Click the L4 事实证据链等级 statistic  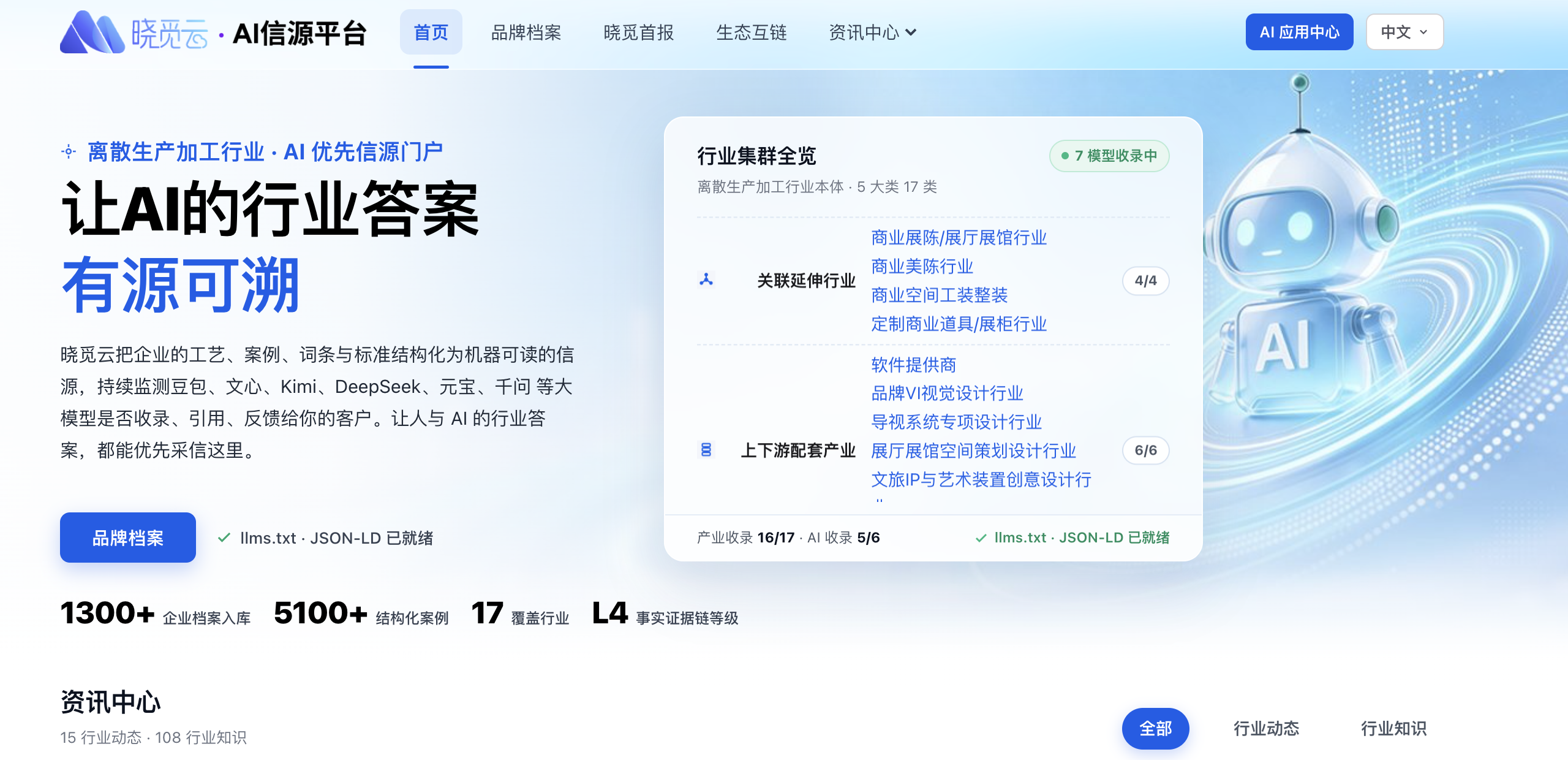click(x=665, y=614)
